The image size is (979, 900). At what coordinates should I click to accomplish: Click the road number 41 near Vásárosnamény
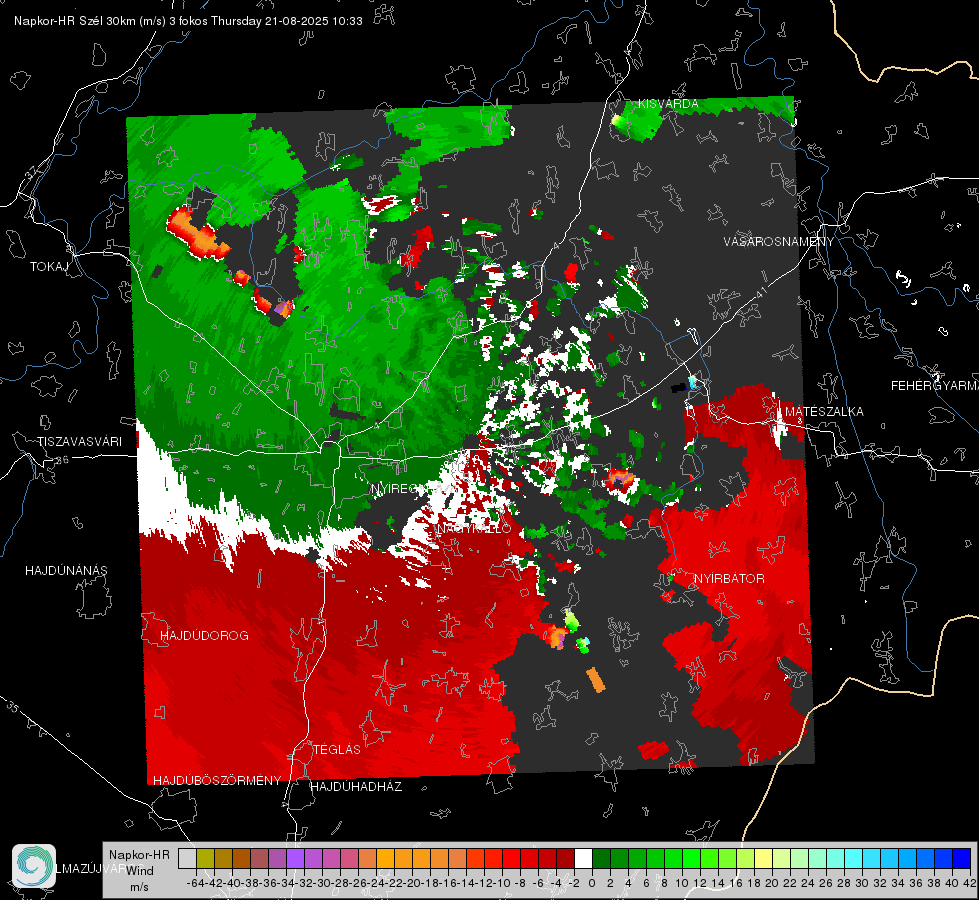point(760,292)
